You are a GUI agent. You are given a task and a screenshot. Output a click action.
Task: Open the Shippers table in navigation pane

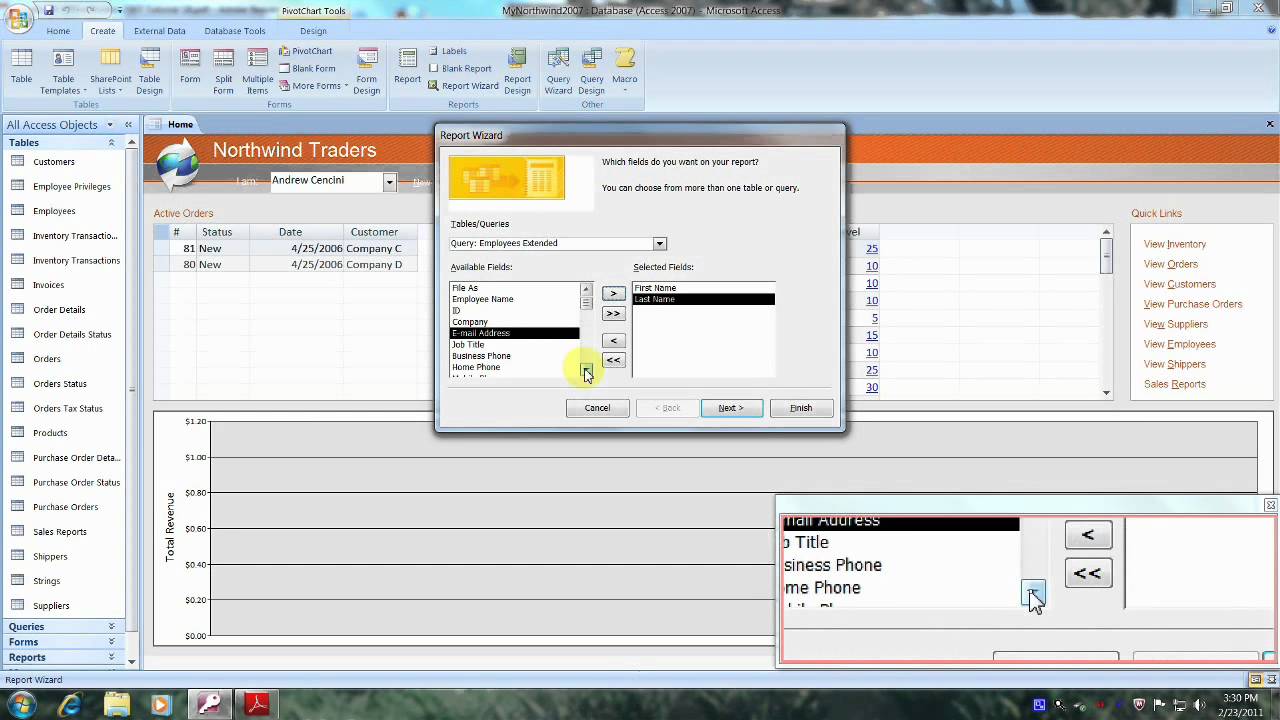(x=50, y=556)
